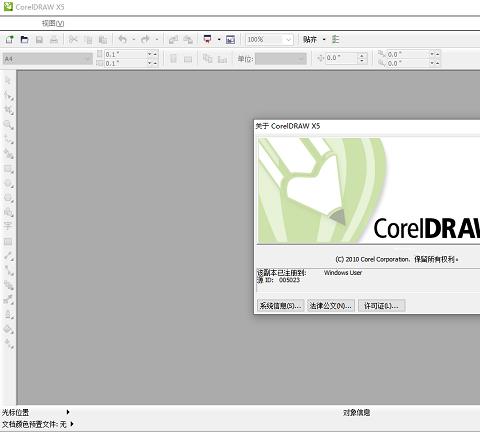Show the Welcome Screen via its toolbar icon
The image size is (480, 432).
230,40
